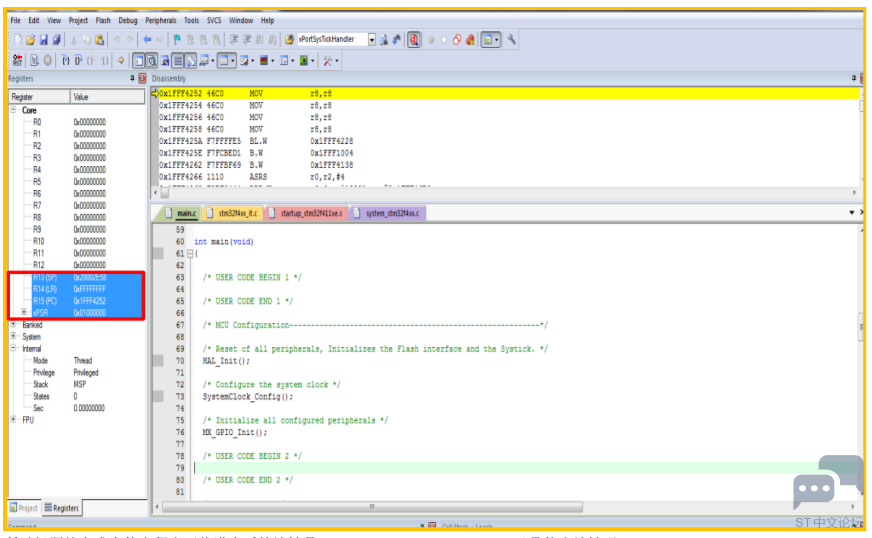Open the startup_stm32f411xe.s file tab
Image resolution: width=872 pixels, height=538 pixels.
point(311,213)
